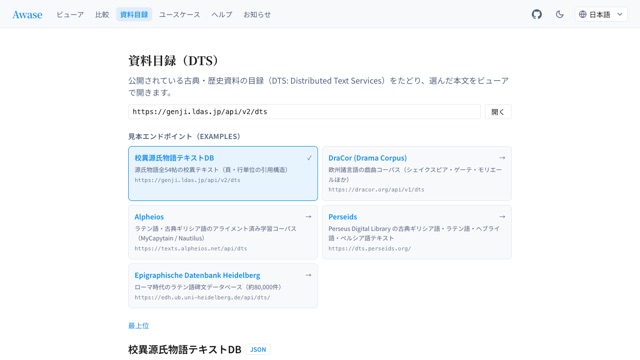Screen dimensions: 640x360
Task: Click the https://dts.perseids.org/ URL text
Action: click(369, 248)
